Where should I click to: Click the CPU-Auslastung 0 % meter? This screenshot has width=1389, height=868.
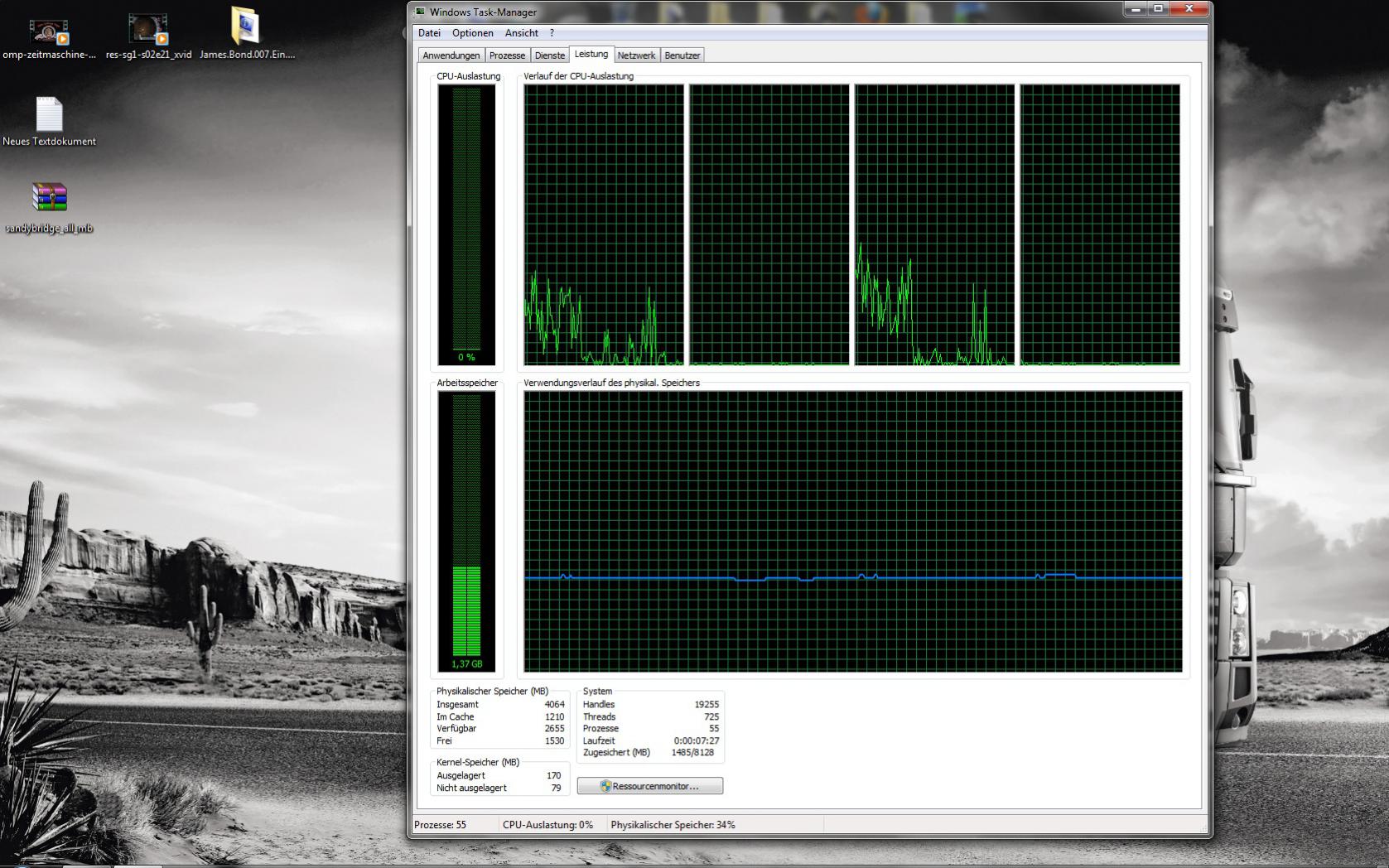(466, 224)
